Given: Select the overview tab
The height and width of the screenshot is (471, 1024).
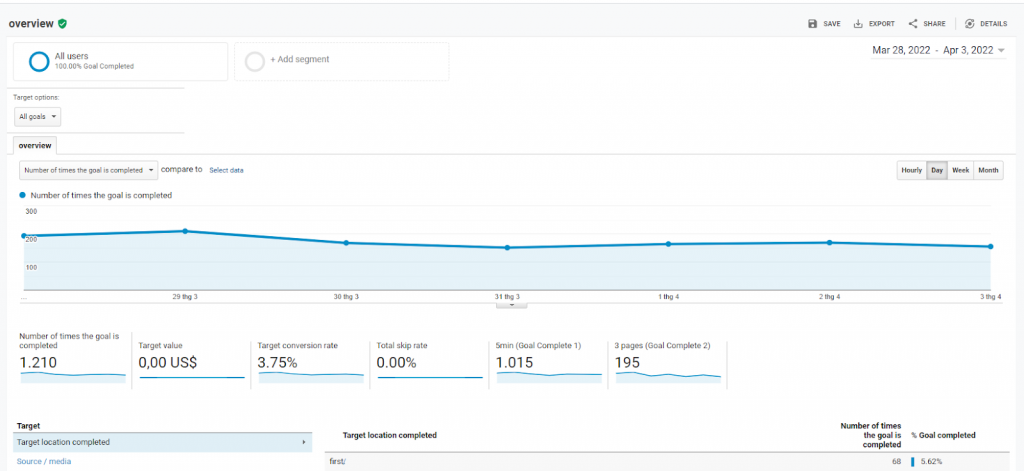Looking at the screenshot, I should point(35,145).
